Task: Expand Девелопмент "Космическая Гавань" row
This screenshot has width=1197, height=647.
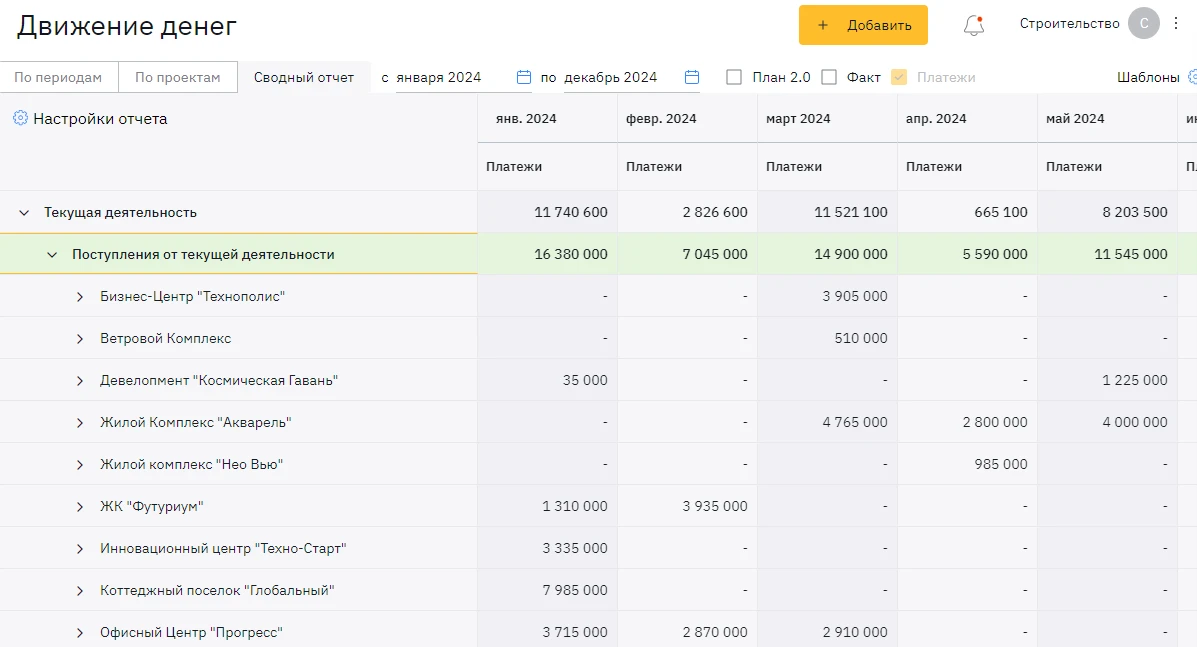Action: coord(80,381)
